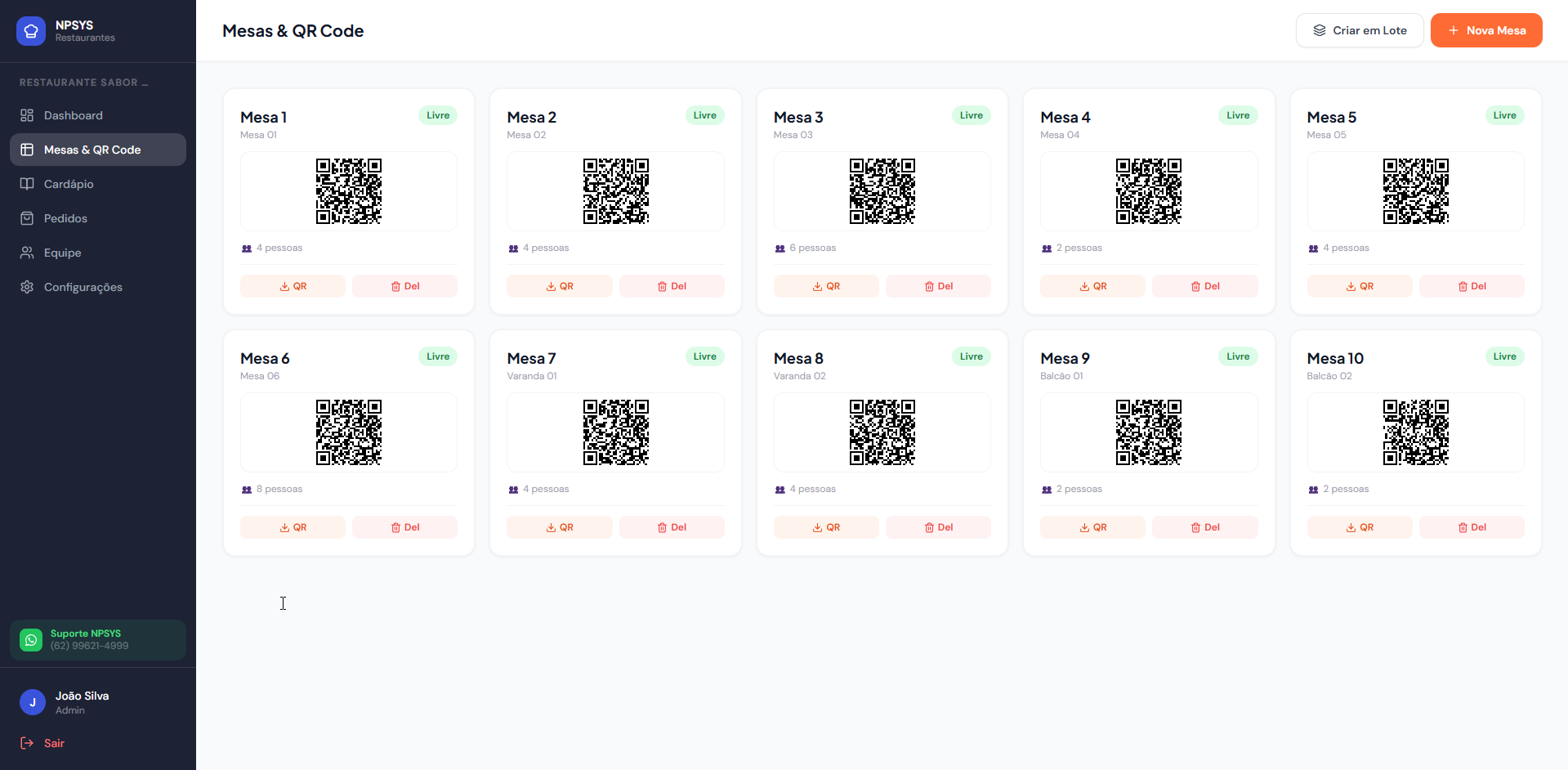Delete Mesa 2
The height and width of the screenshot is (770, 1568).
pos(672,286)
